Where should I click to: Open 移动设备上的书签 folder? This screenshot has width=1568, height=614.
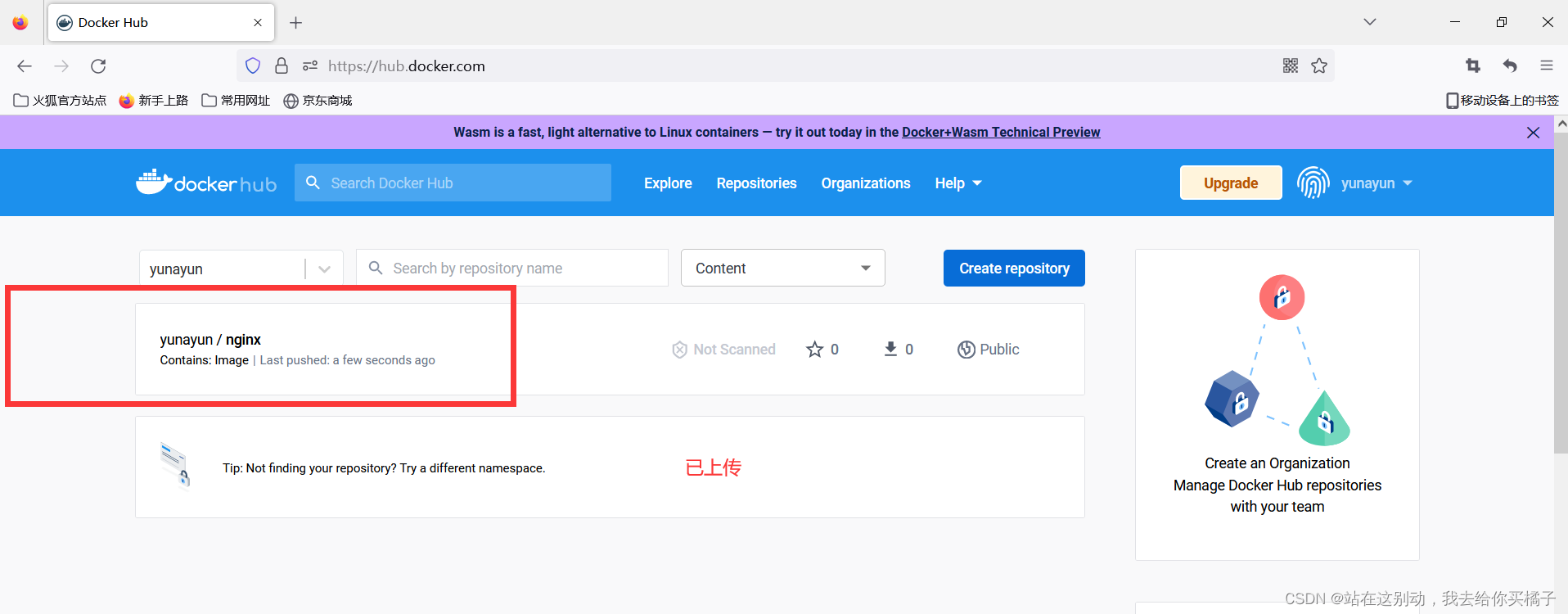click(1503, 101)
